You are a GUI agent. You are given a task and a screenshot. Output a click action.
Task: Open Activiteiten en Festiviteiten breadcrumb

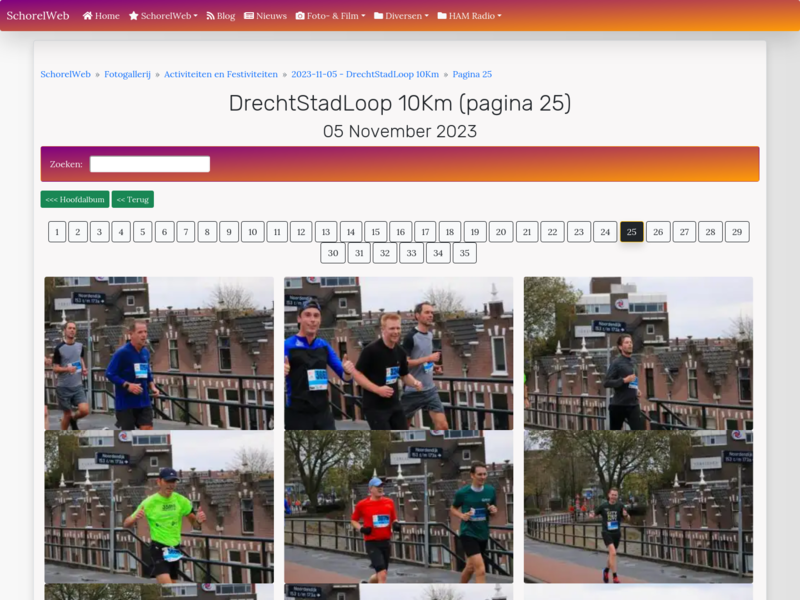pos(221,74)
